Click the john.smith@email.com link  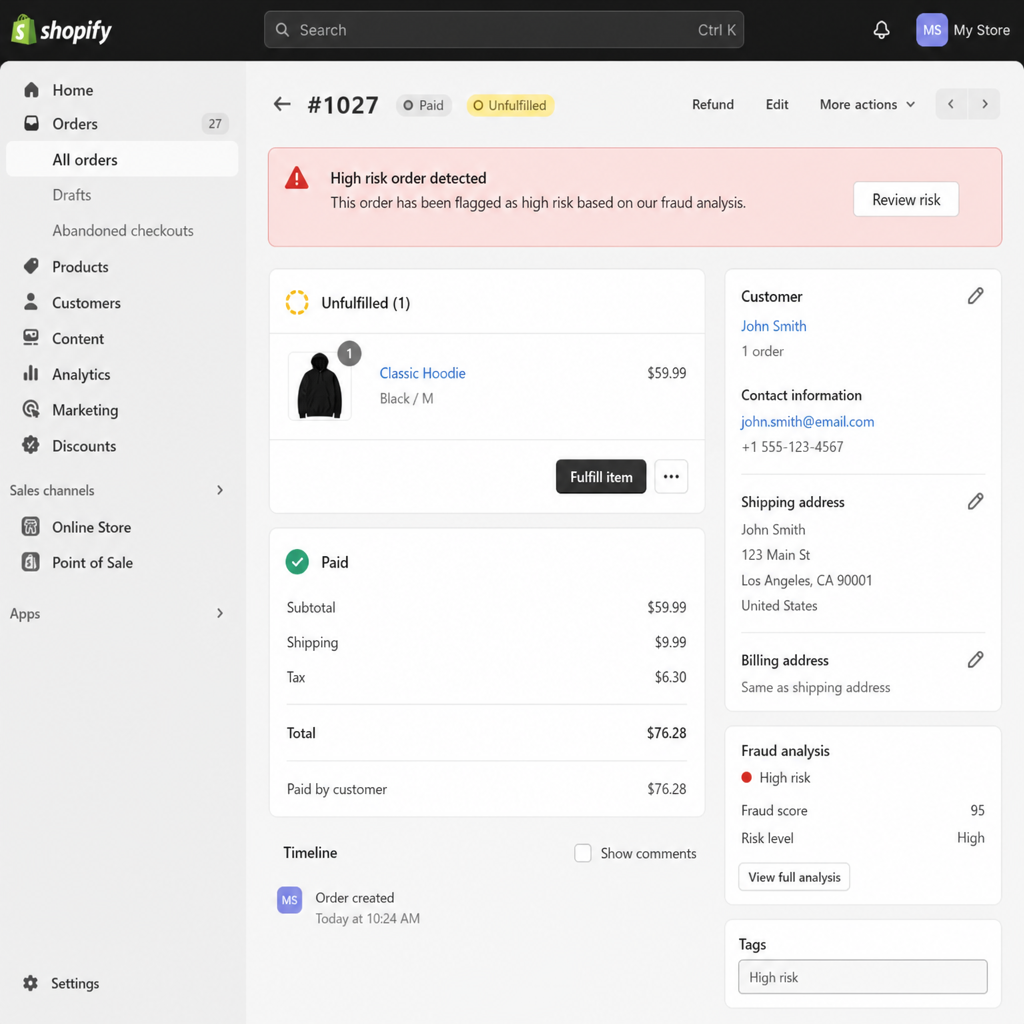coord(808,422)
